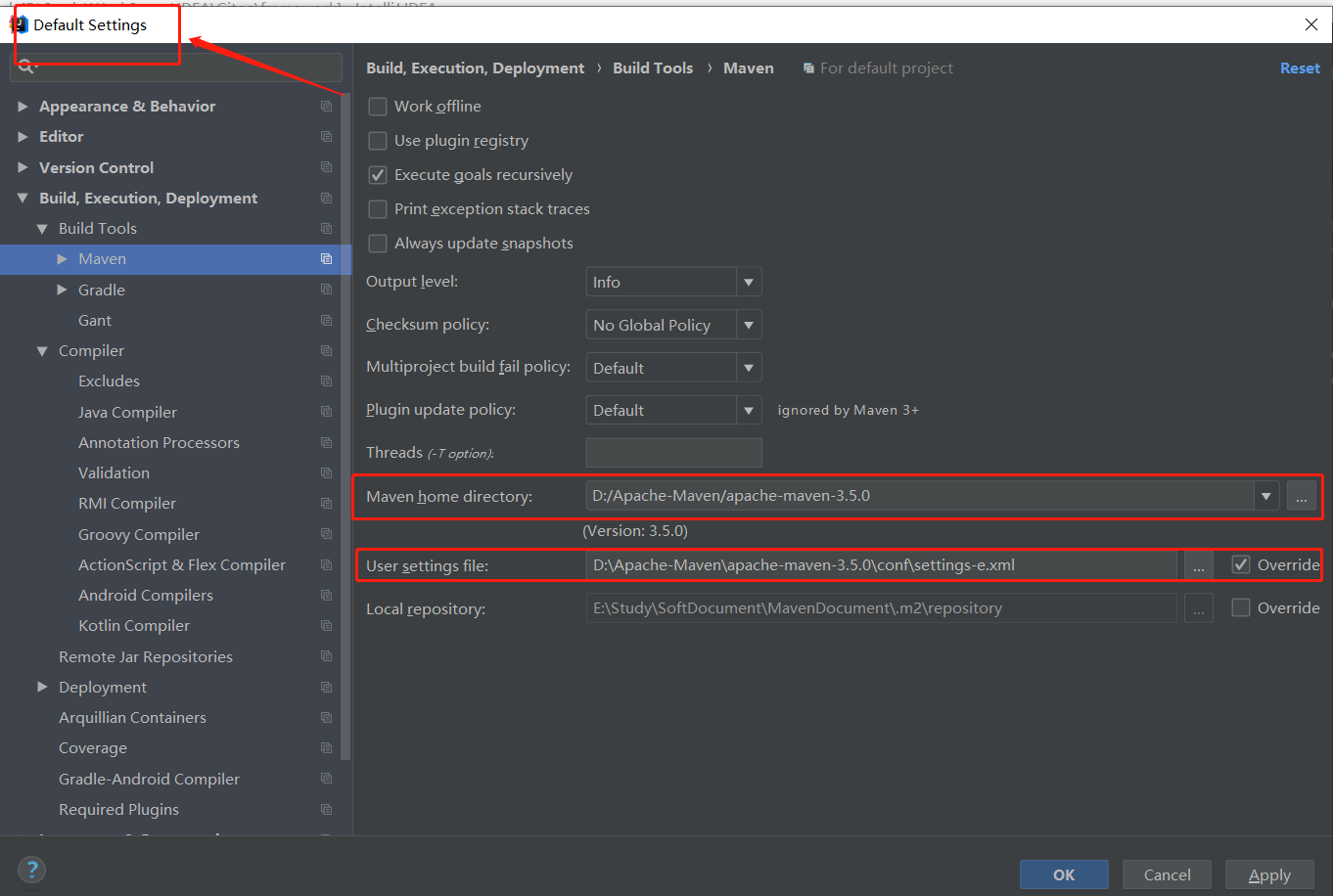Browse for Maven home directory

point(1301,496)
